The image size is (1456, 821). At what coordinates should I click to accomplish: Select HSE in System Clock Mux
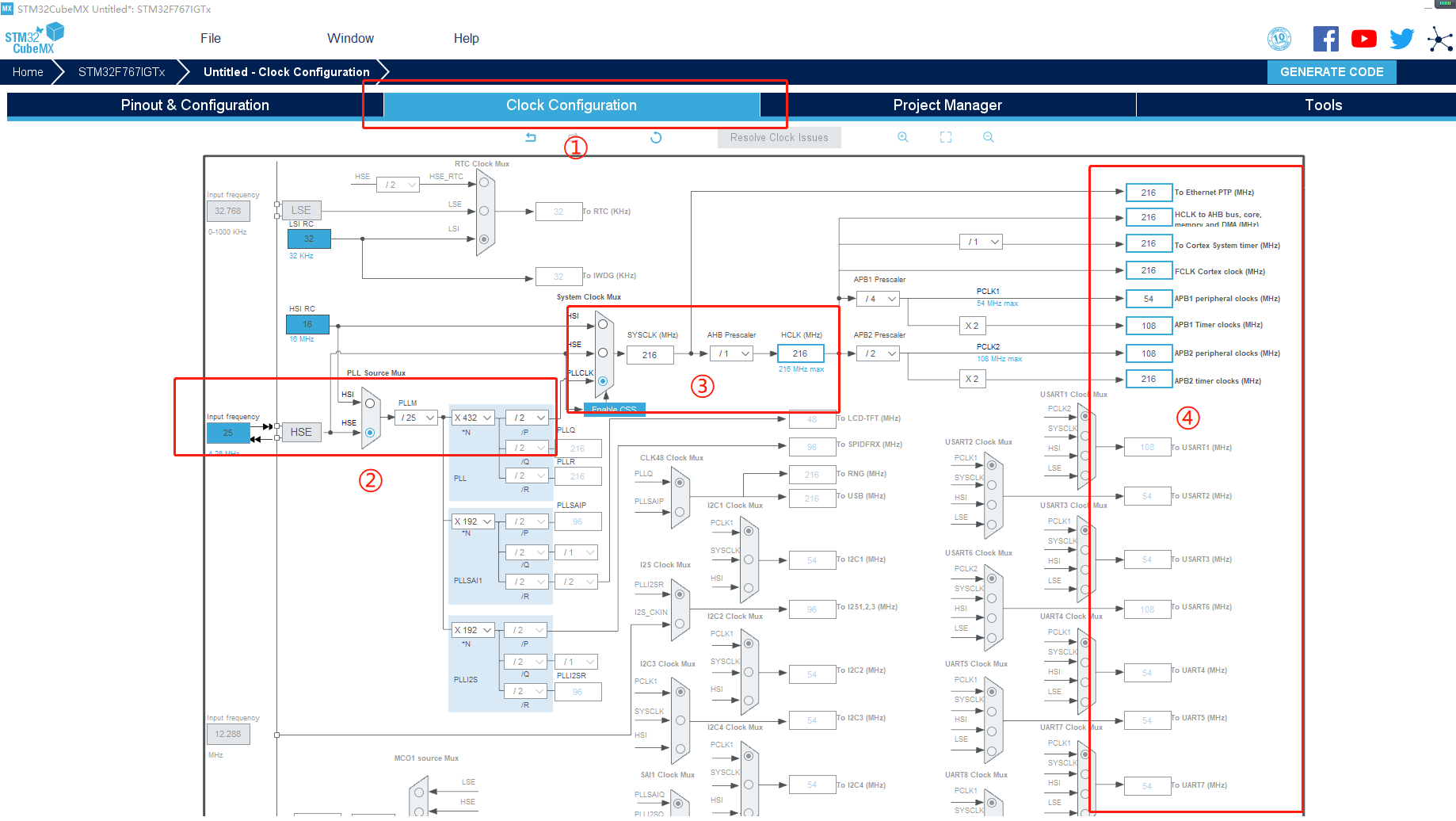click(x=603, y=353)
